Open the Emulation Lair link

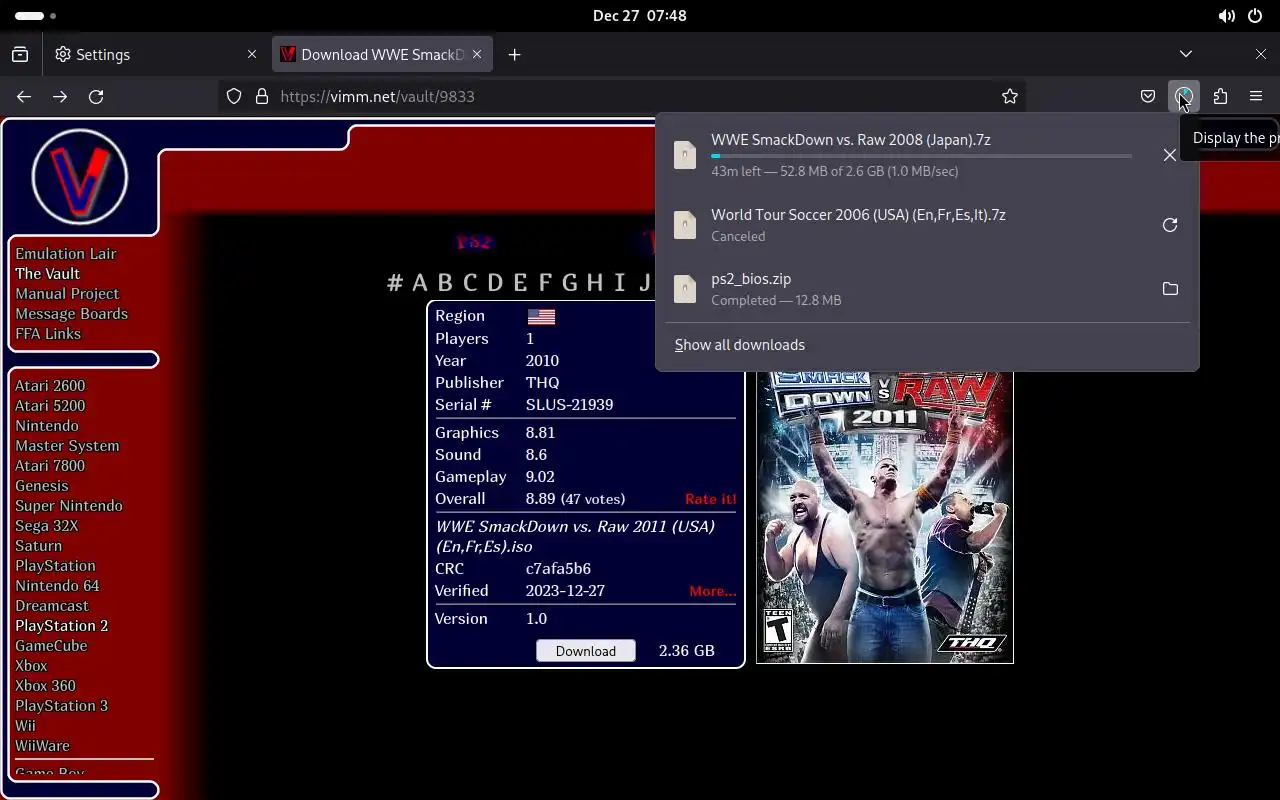tap(65, 254)
